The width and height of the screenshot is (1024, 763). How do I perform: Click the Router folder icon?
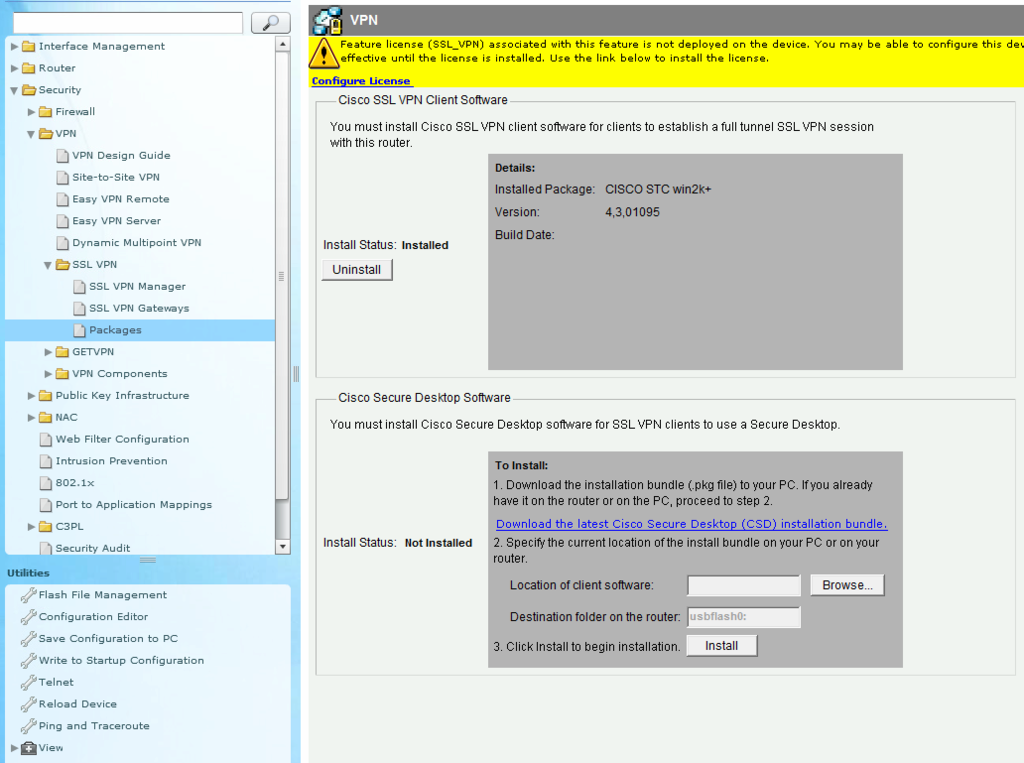pos(29,68)
